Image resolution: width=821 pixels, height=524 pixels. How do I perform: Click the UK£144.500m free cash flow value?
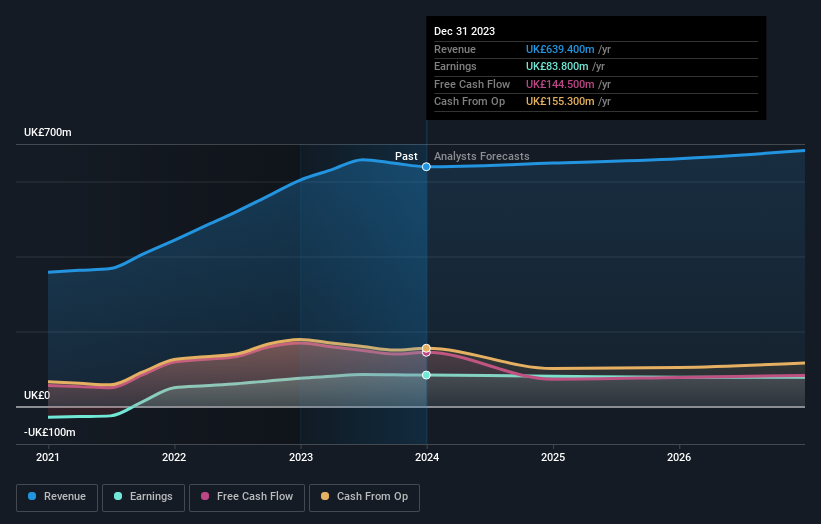[560, 84]
